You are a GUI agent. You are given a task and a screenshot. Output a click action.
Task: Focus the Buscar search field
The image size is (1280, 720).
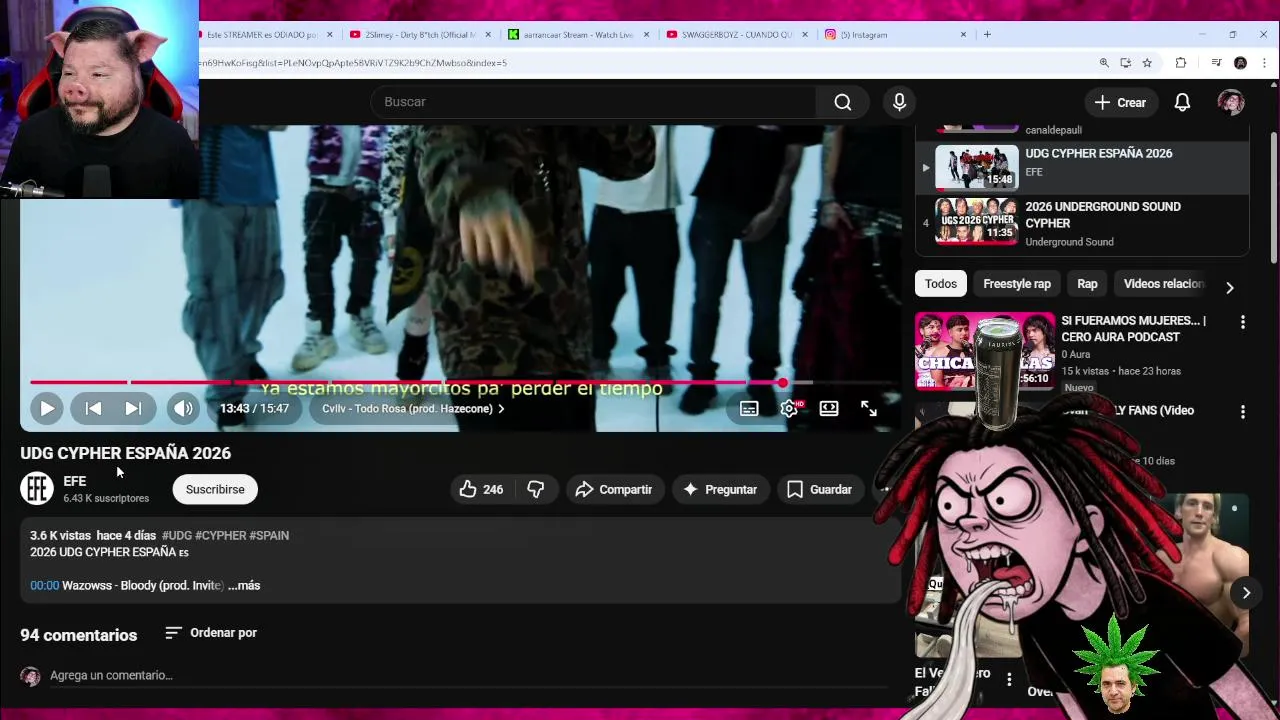[x=593, y=102]
